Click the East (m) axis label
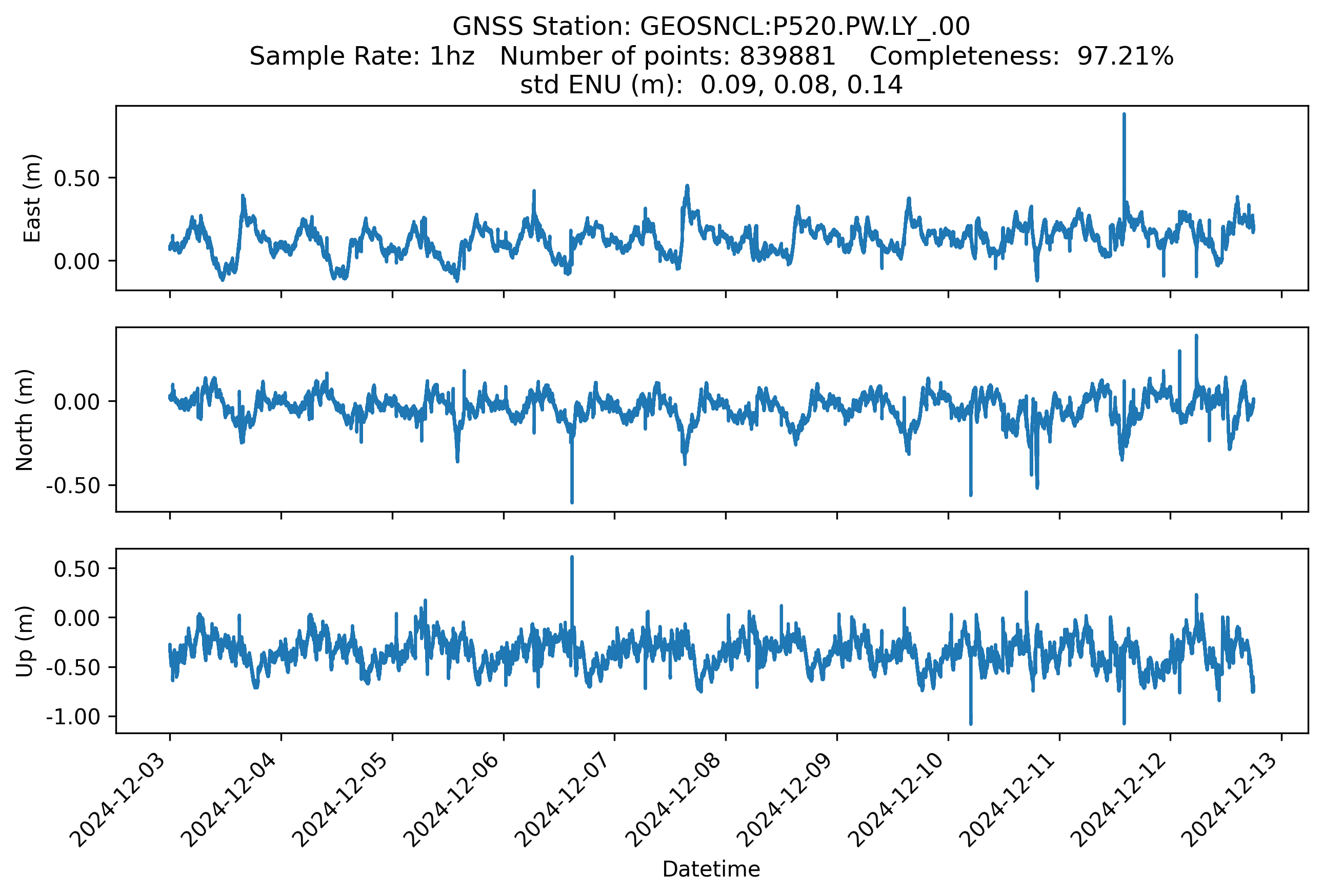 tap(32, 198)
